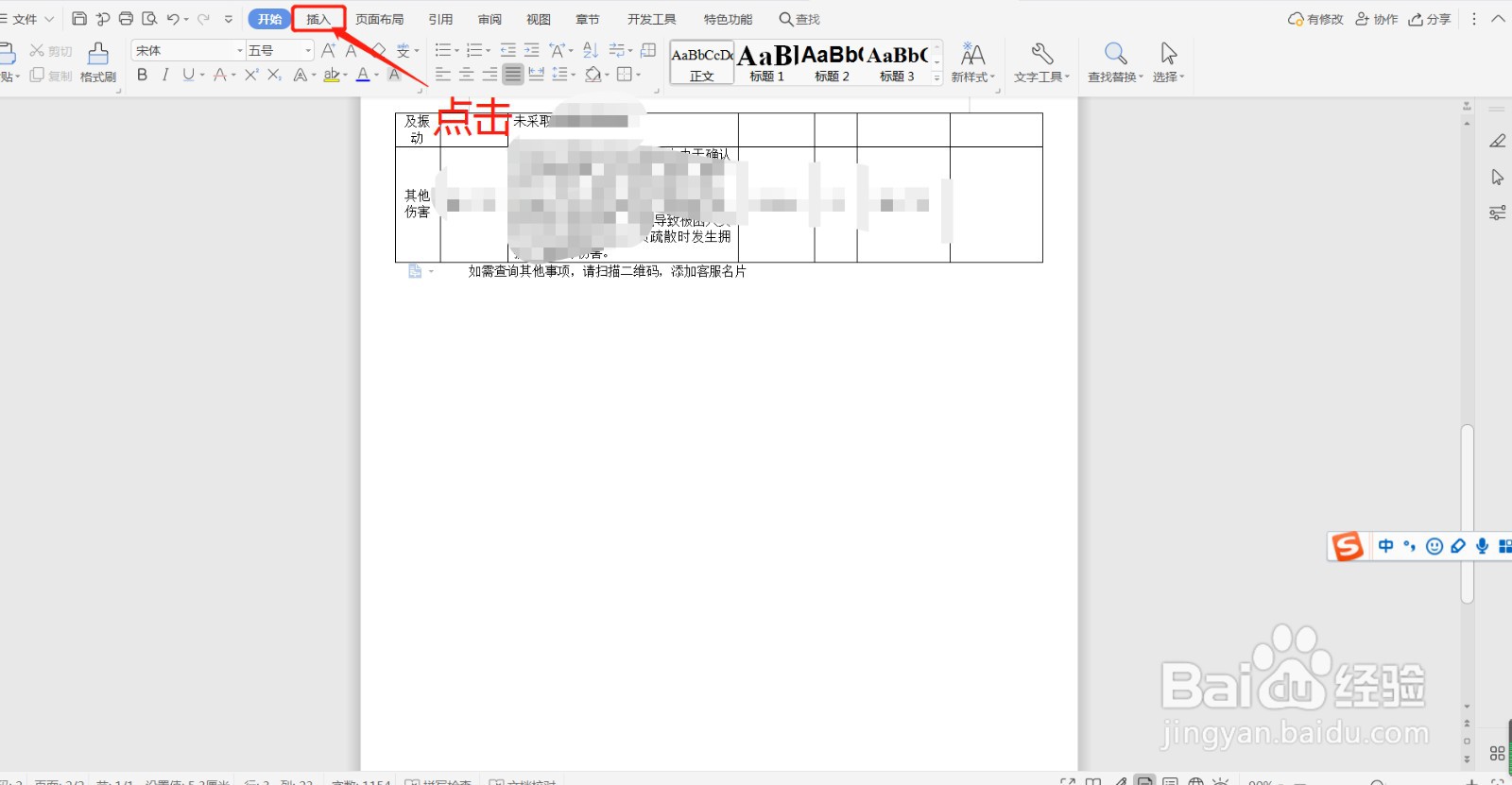The width and height of the screenshot is (1512, 785).
Task: Toggle Bold formatting
Action: coord(142,75)
